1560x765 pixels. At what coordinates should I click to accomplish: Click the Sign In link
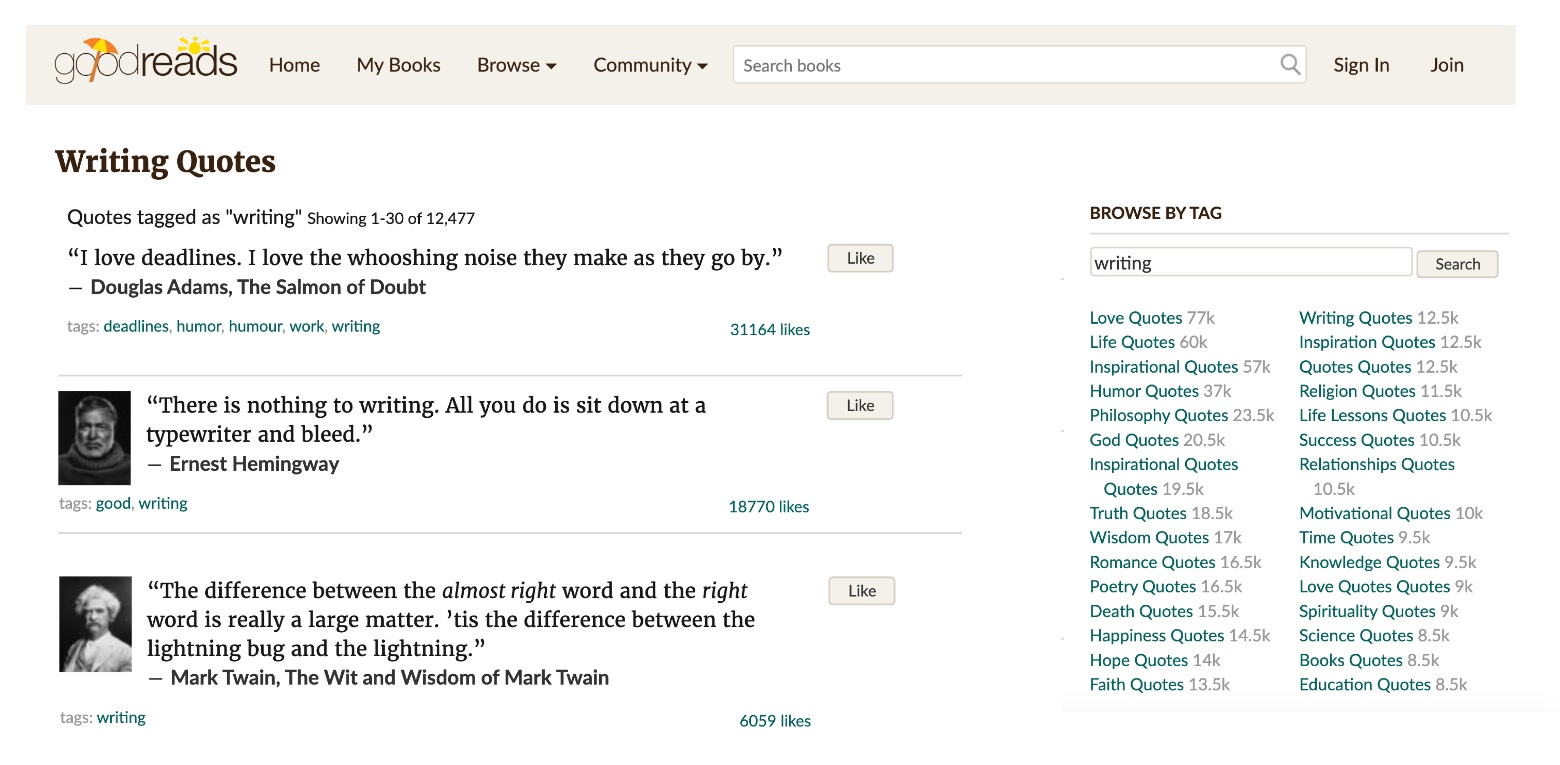pyautogui.click(x=1361, y=65)
